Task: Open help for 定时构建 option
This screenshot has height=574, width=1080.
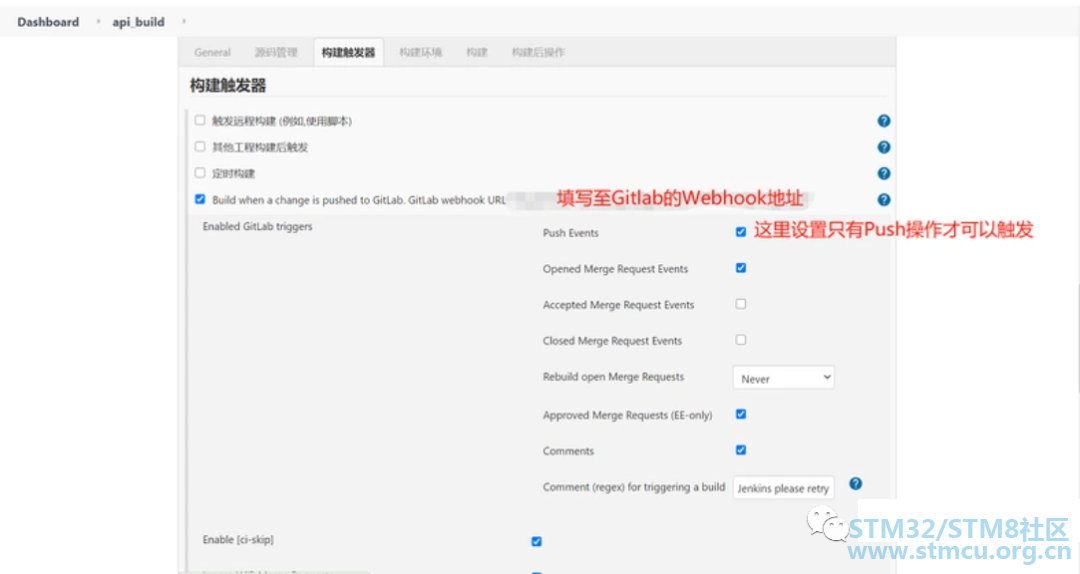Action: tap(884, 174)
